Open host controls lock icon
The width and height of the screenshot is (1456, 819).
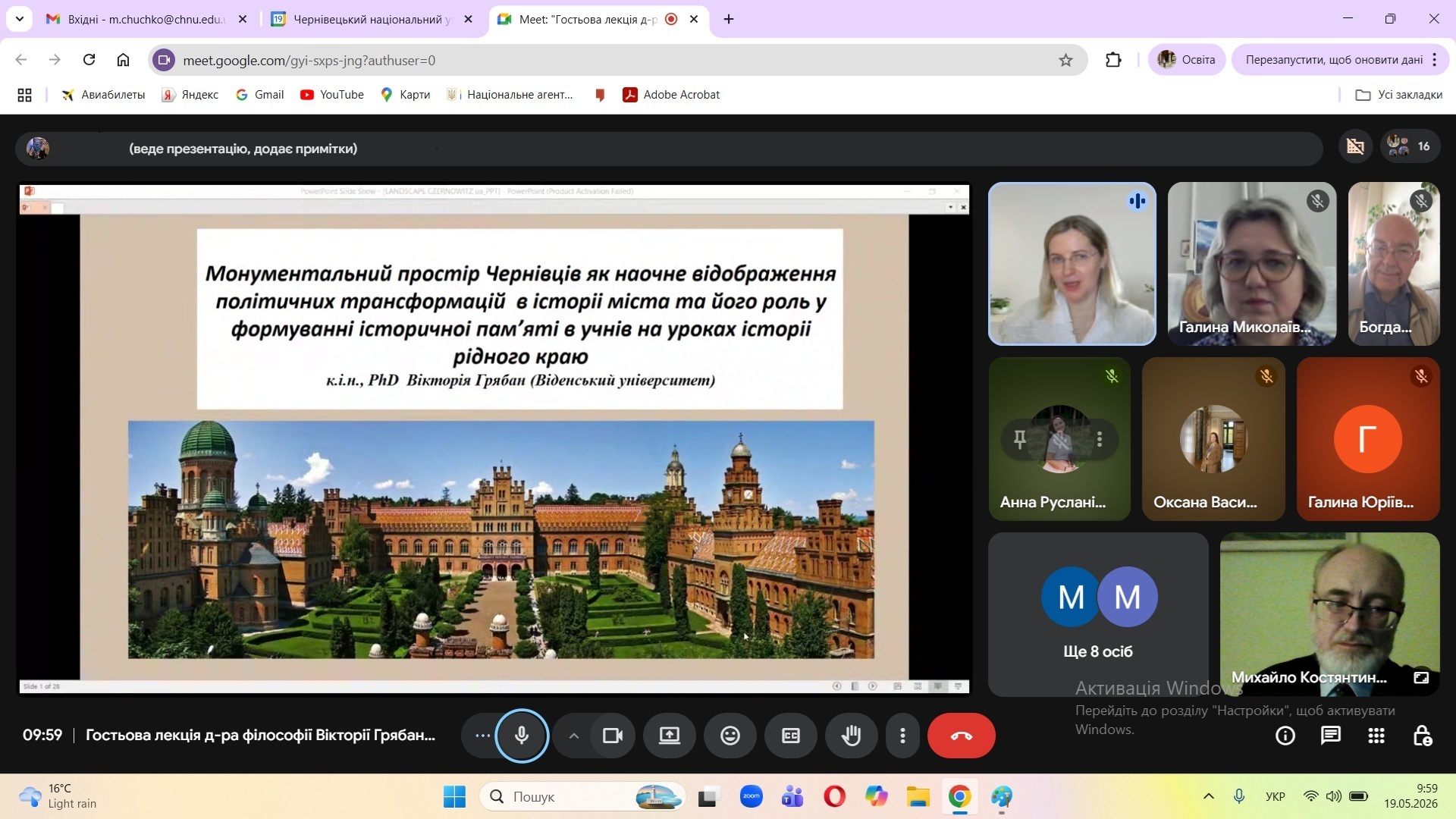coord(1422,736)
